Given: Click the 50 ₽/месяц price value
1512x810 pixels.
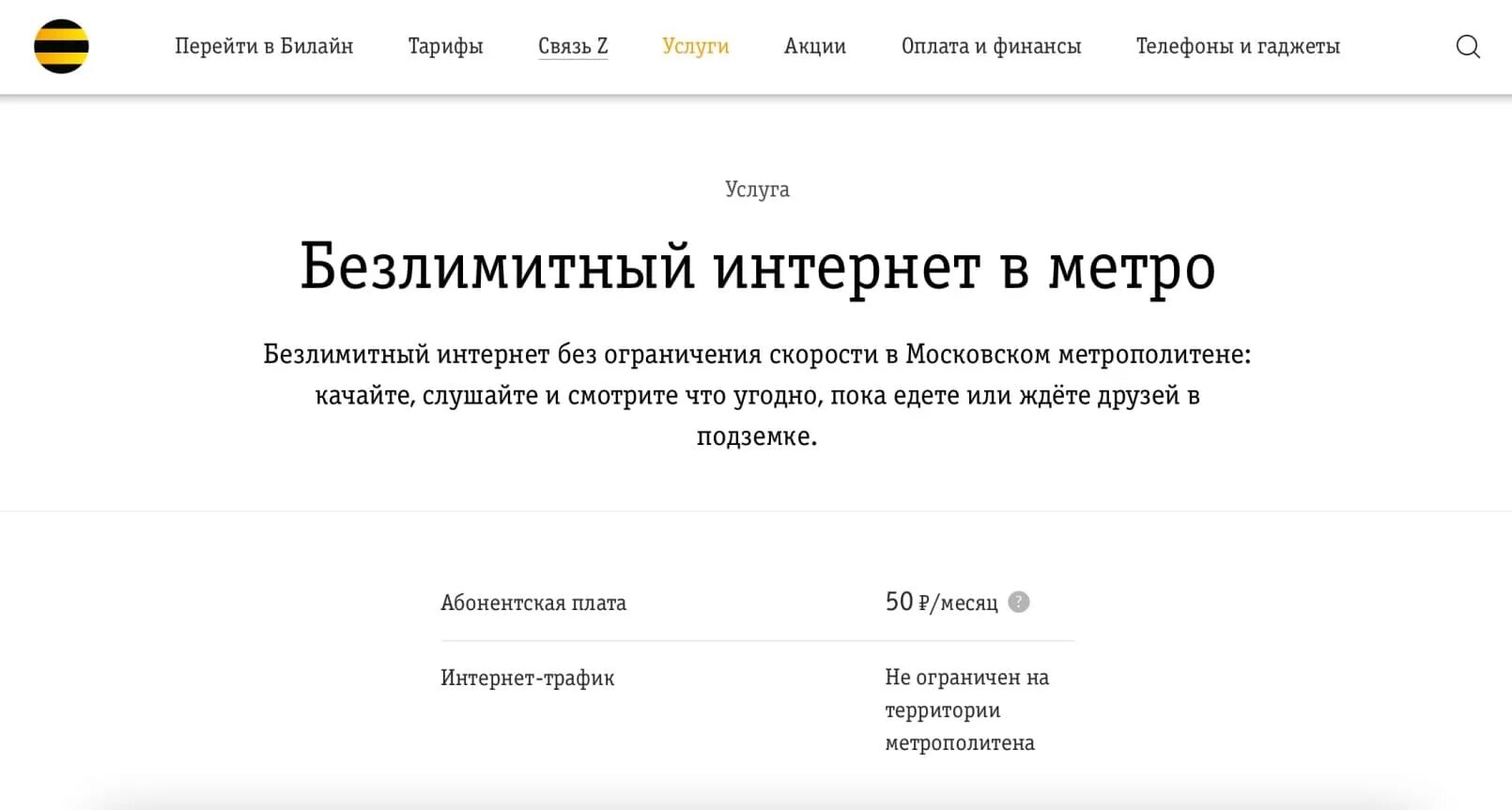Looking at the screenshot, I should tap(941, 602).
